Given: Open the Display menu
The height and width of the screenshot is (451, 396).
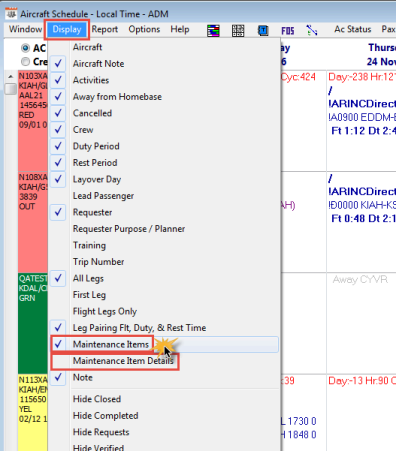Looking at the screenshot, I should pyautogui.click(x=67, y=29).
